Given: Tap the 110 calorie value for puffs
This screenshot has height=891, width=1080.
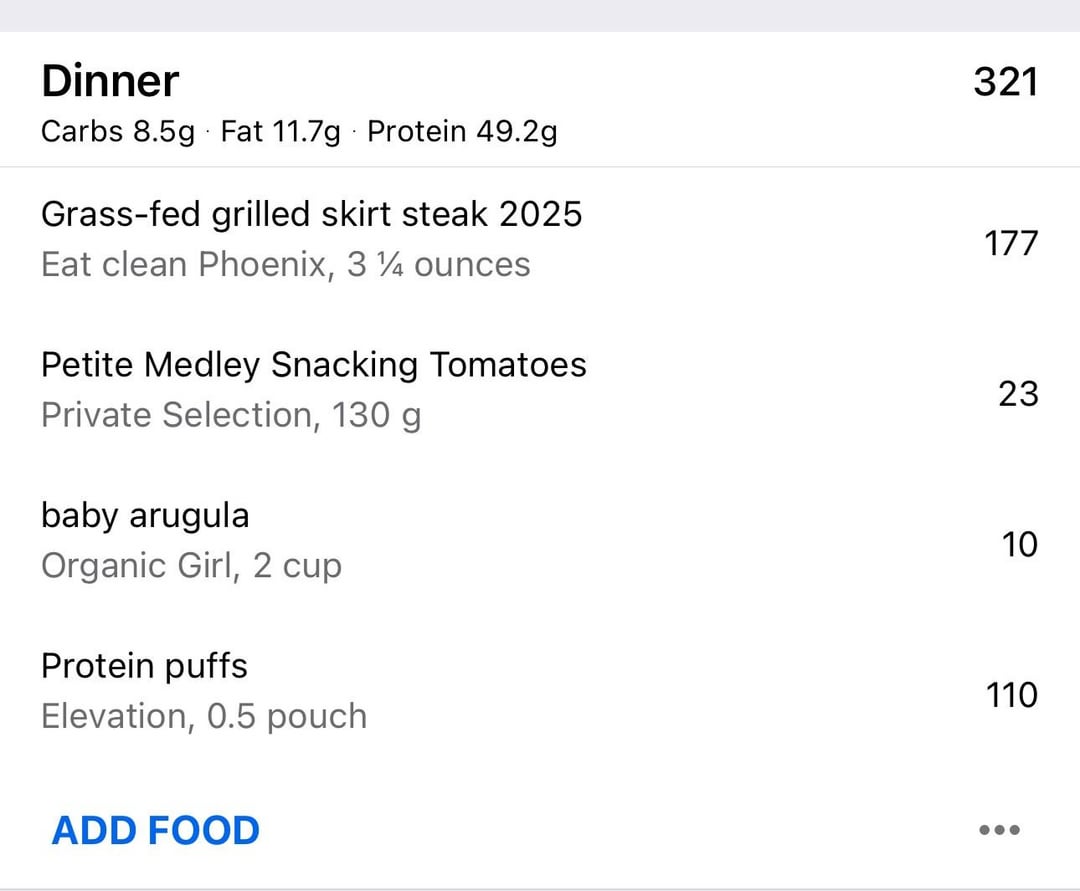Looking at the screenshot, I should pyautogui.click(x=1011, y=694).
